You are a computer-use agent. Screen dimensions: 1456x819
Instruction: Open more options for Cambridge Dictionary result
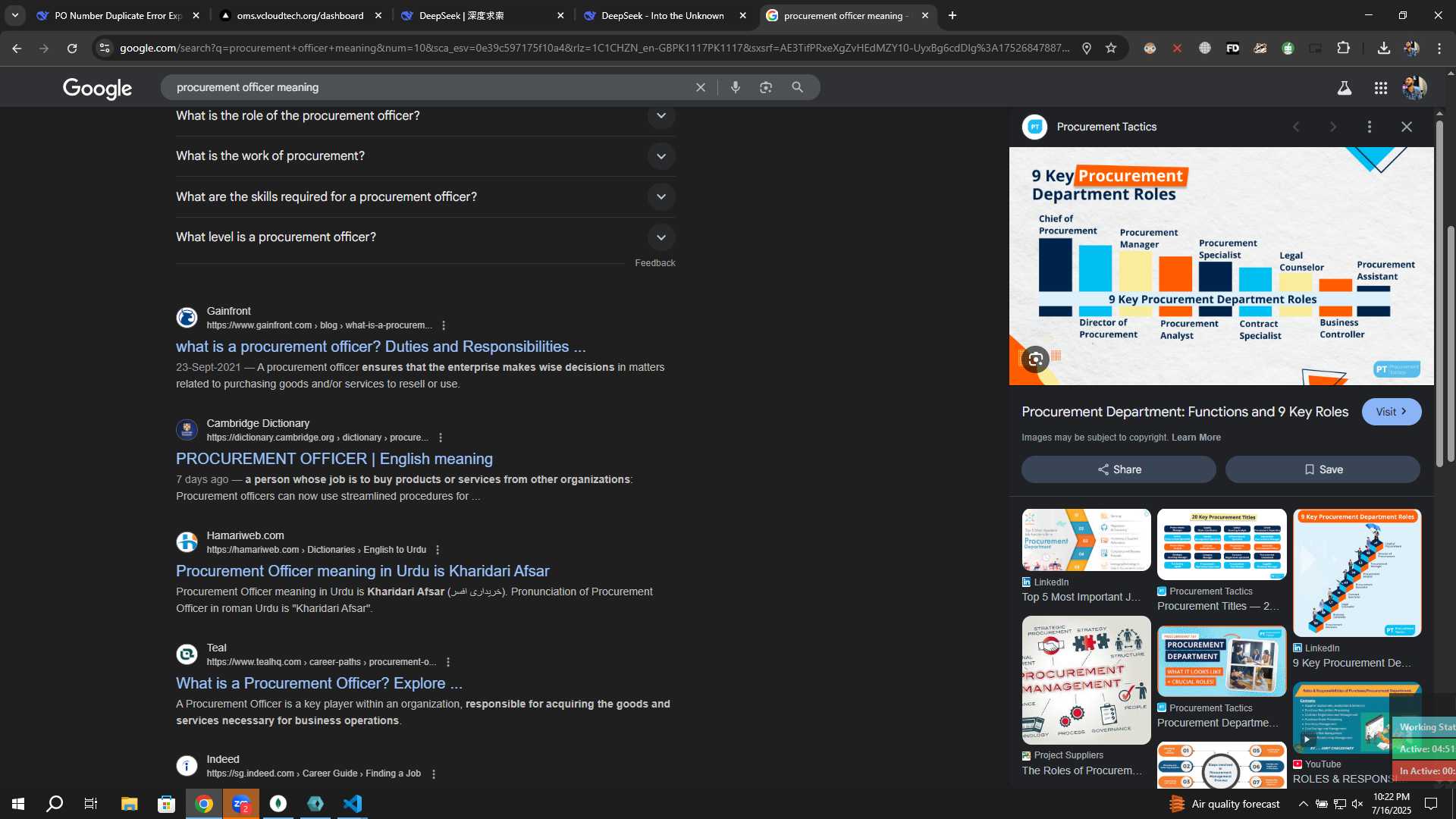441,438
